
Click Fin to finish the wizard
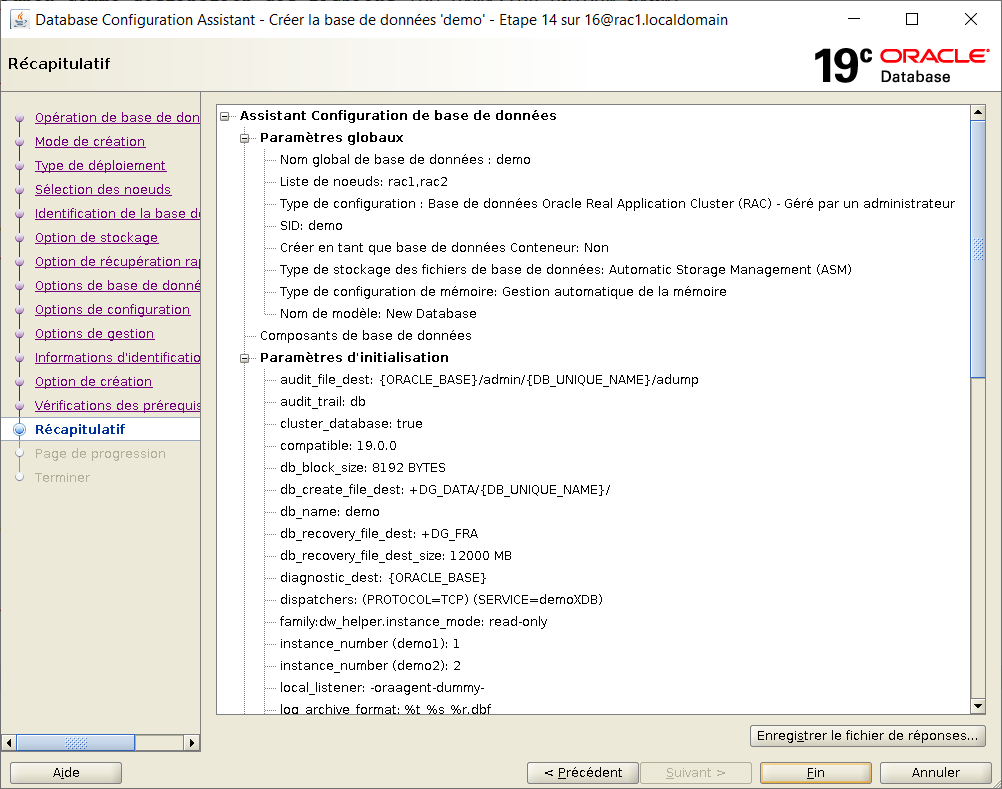tap(815, 772)
